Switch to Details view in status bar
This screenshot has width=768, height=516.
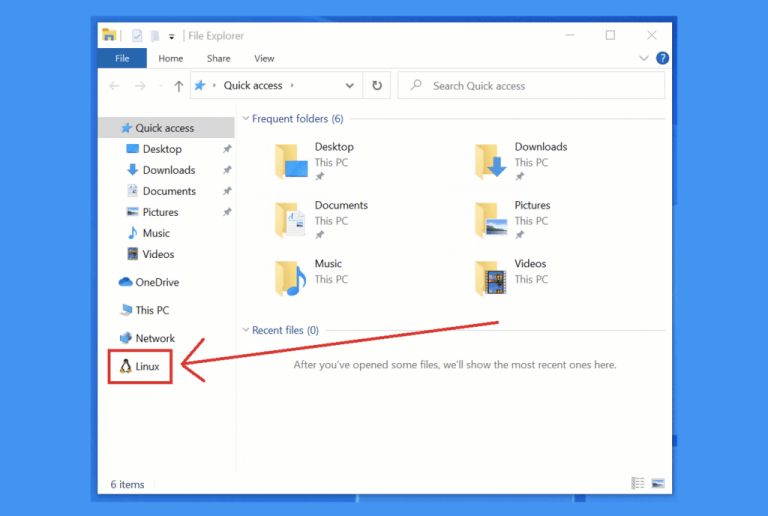tap(638, 483)
